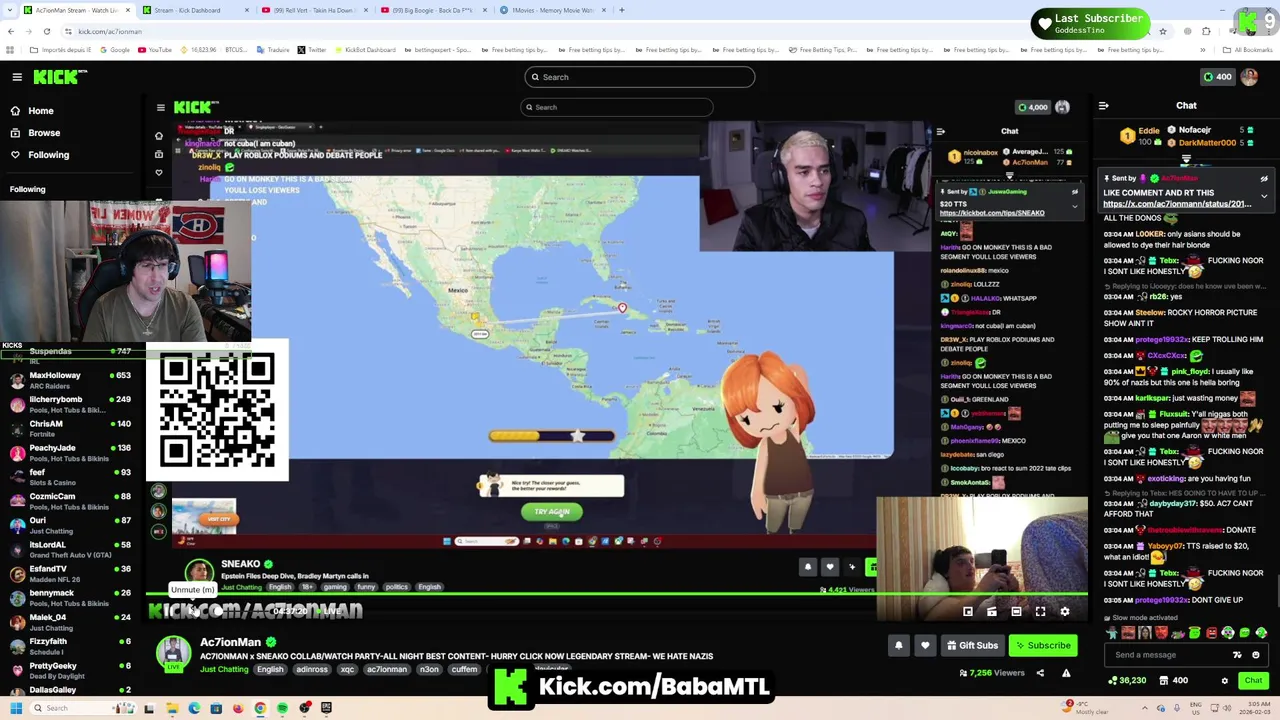This screenshot has height=720, width=1280.
Task: Click the browser back arrow
Action: (11, 31)
